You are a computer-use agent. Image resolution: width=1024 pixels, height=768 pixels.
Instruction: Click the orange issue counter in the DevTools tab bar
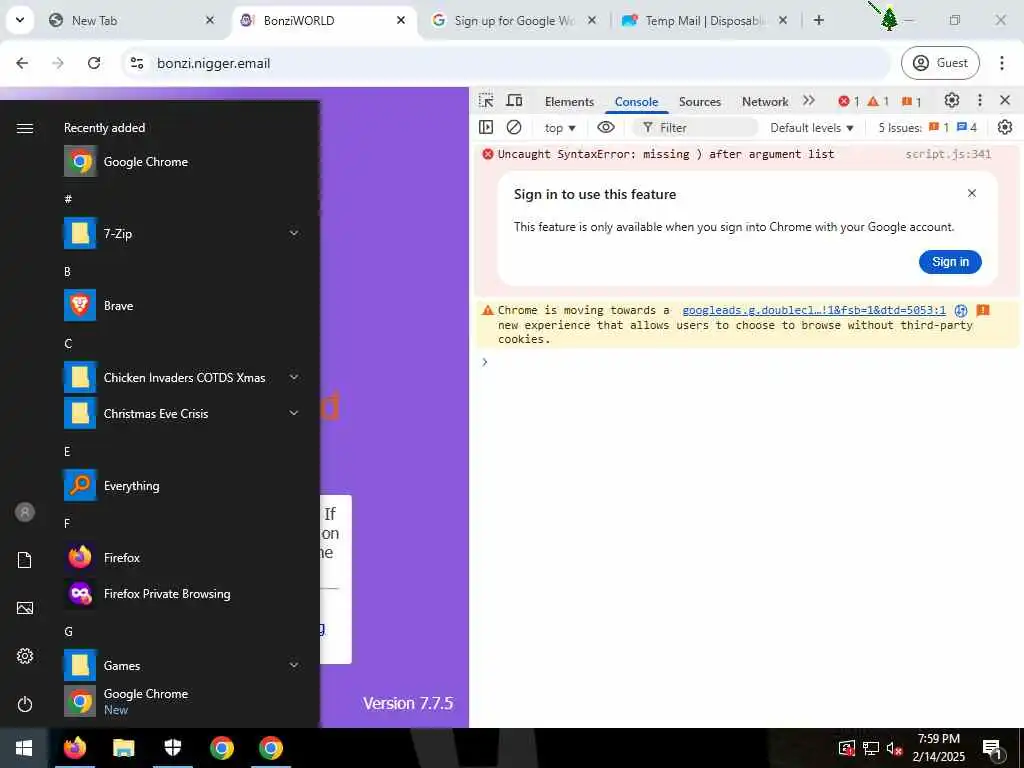pos(912,101)
